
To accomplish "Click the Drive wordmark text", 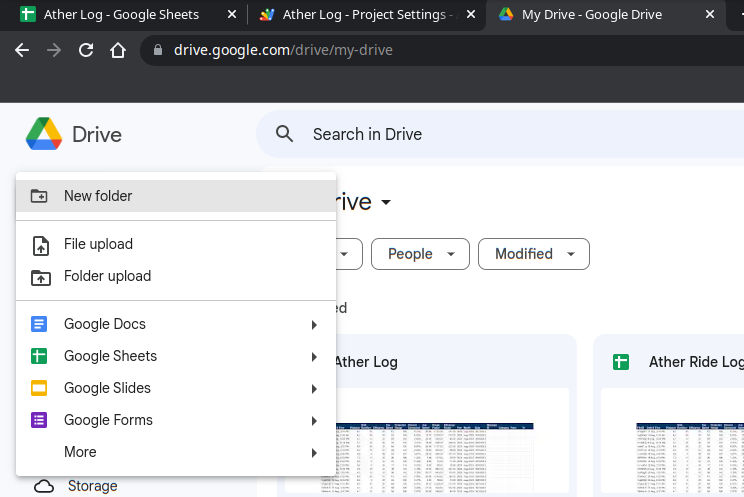I will click(x=97, y=135).
